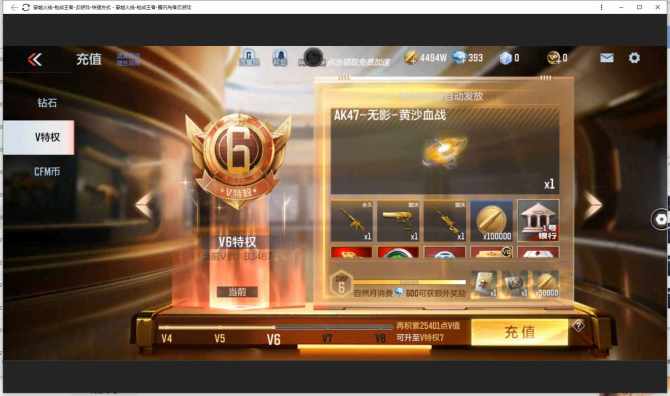Switch to the CFM币 tab
The height and width of the screenshot is (396, 670).
(x=47, y=172)
